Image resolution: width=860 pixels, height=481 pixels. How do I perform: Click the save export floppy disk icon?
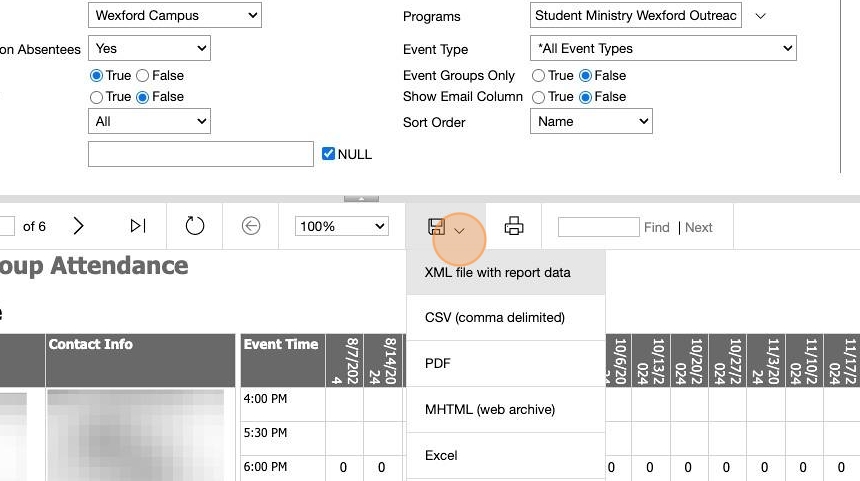click(x=437, y=227)
